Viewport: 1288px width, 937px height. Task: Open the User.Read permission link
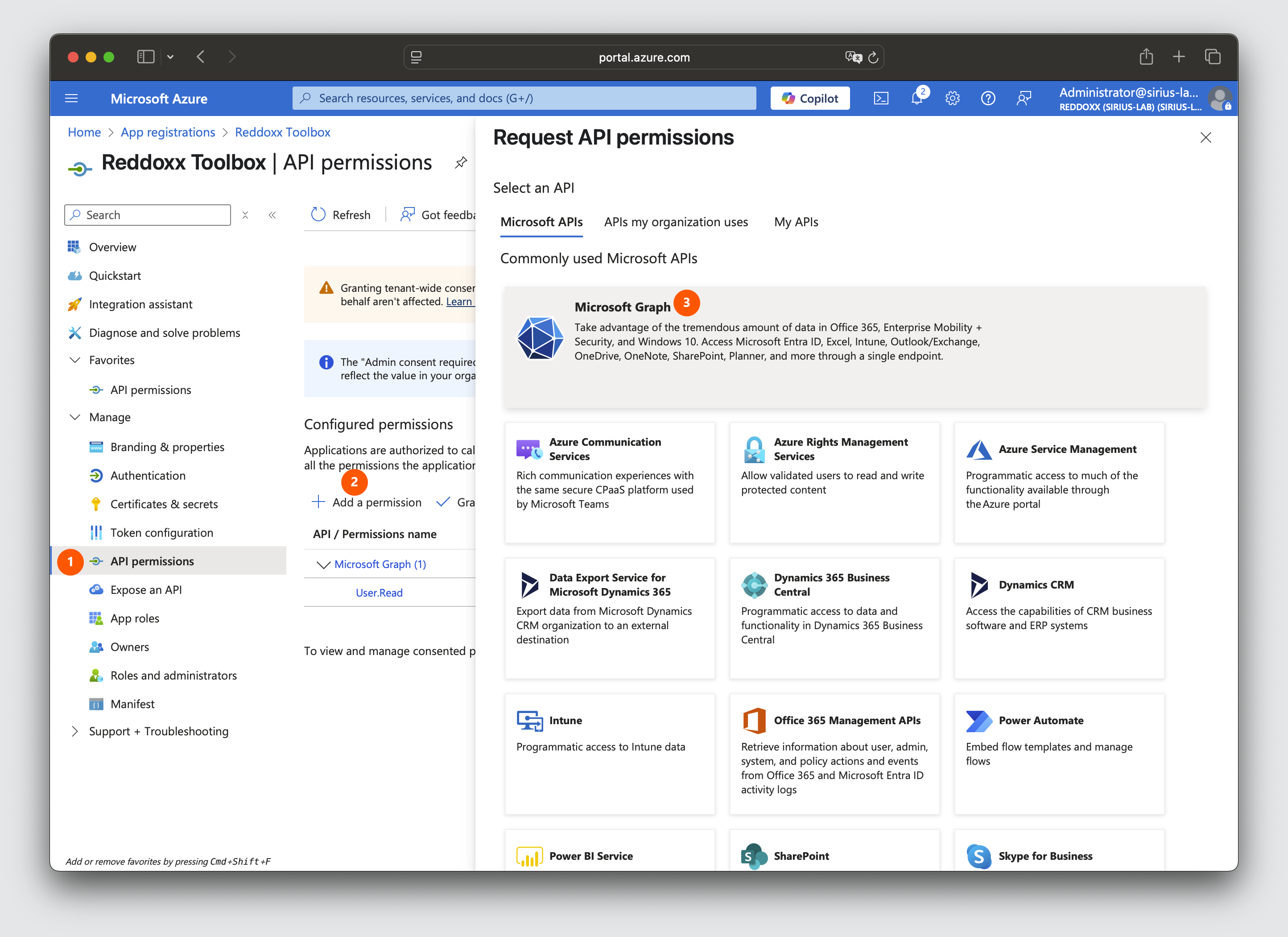(x=379, y=593)
